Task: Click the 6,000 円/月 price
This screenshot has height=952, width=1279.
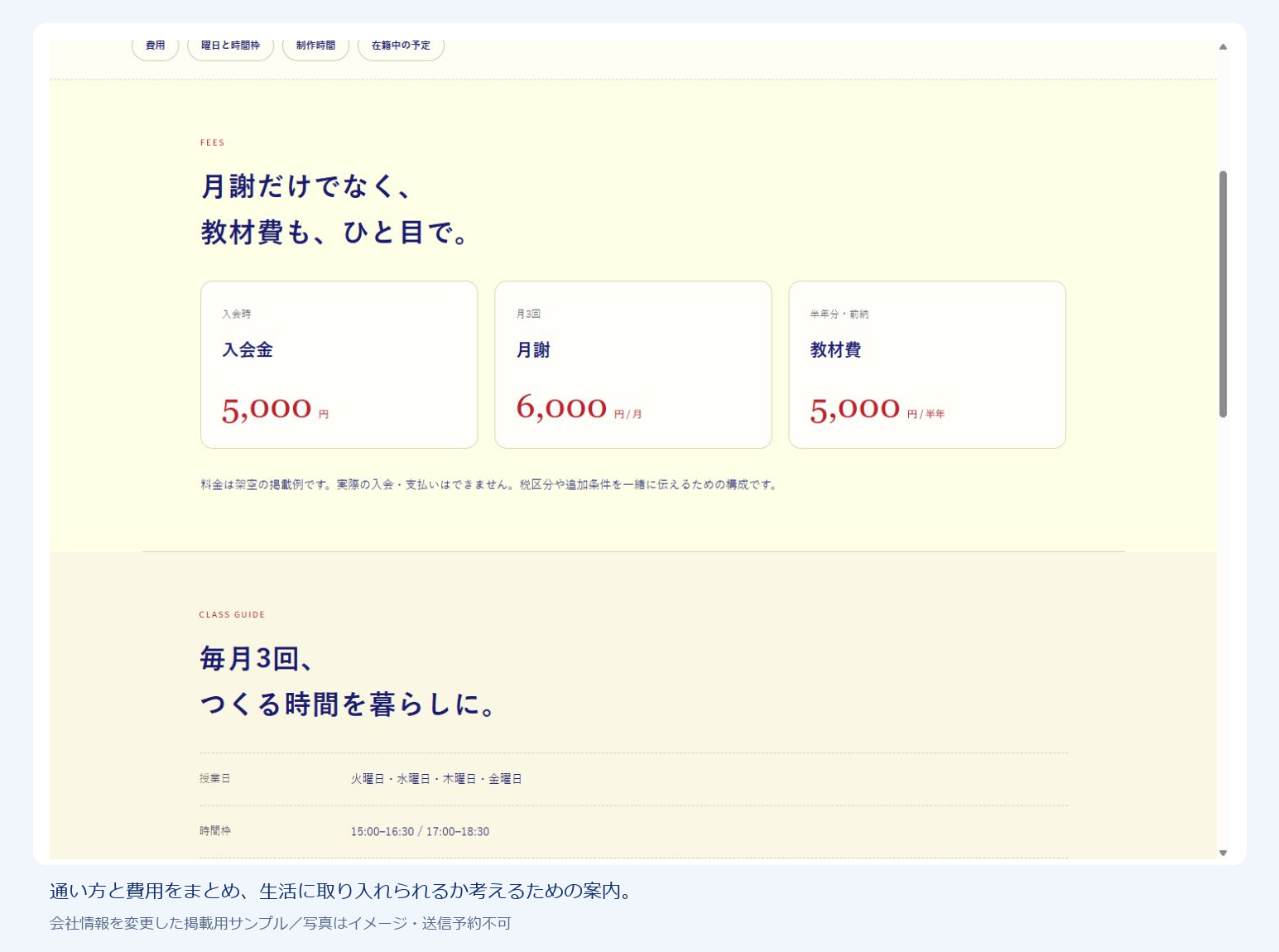Action: pos(579,408)
